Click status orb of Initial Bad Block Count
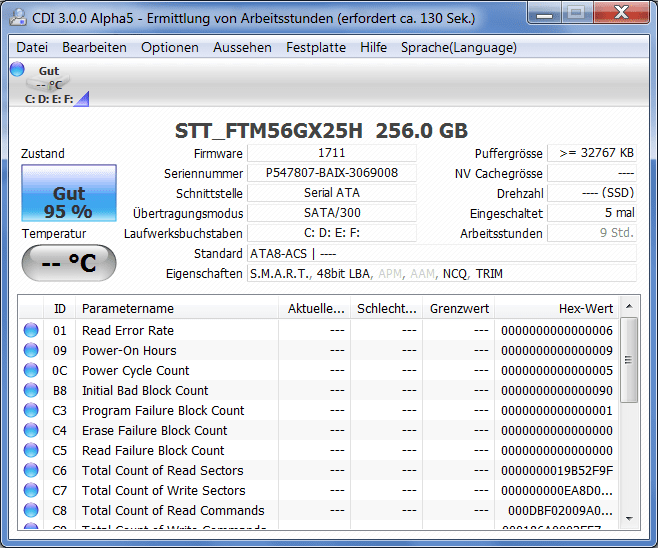 pos(31,390)
